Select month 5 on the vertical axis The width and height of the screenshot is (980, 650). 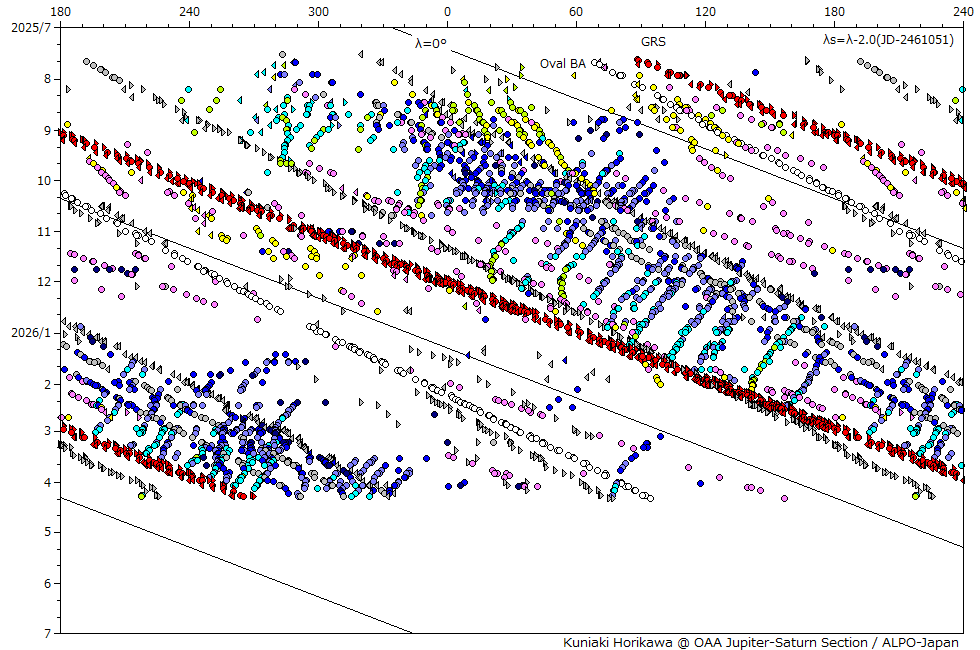pos(46,533)
